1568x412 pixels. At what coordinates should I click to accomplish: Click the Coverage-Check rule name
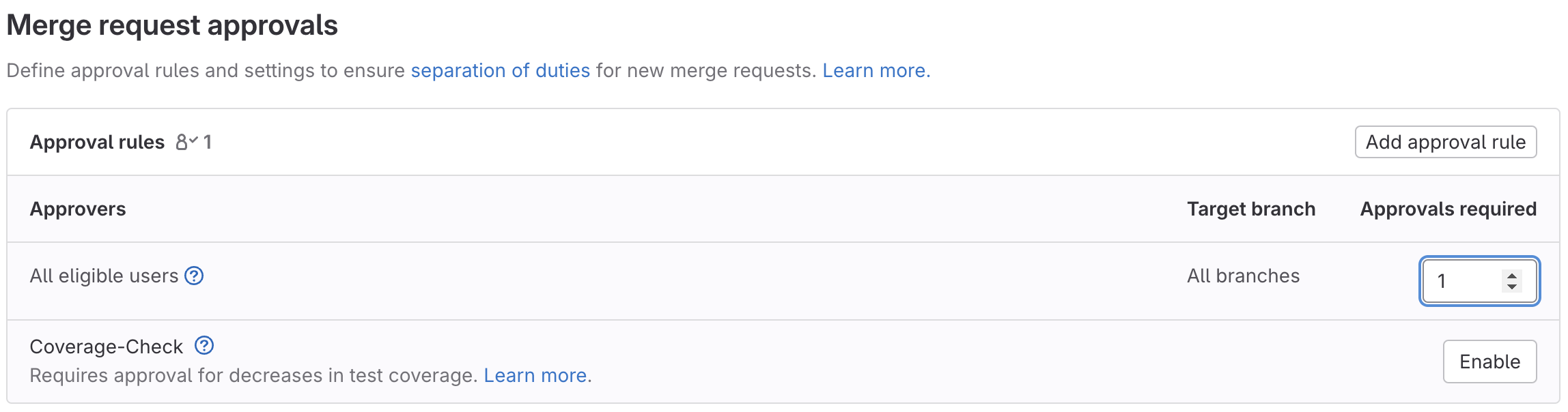106,346
